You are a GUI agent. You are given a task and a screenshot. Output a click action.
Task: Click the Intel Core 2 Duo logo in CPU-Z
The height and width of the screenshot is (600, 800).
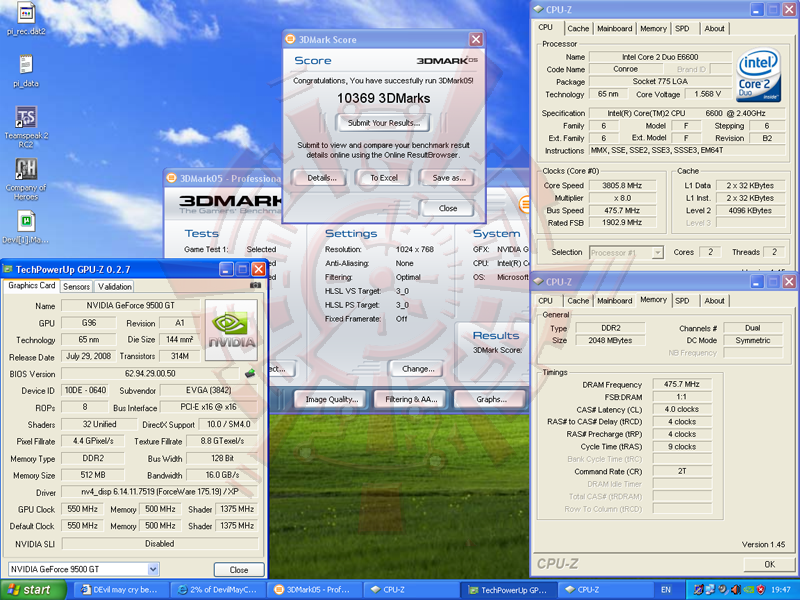pos(759,76)
